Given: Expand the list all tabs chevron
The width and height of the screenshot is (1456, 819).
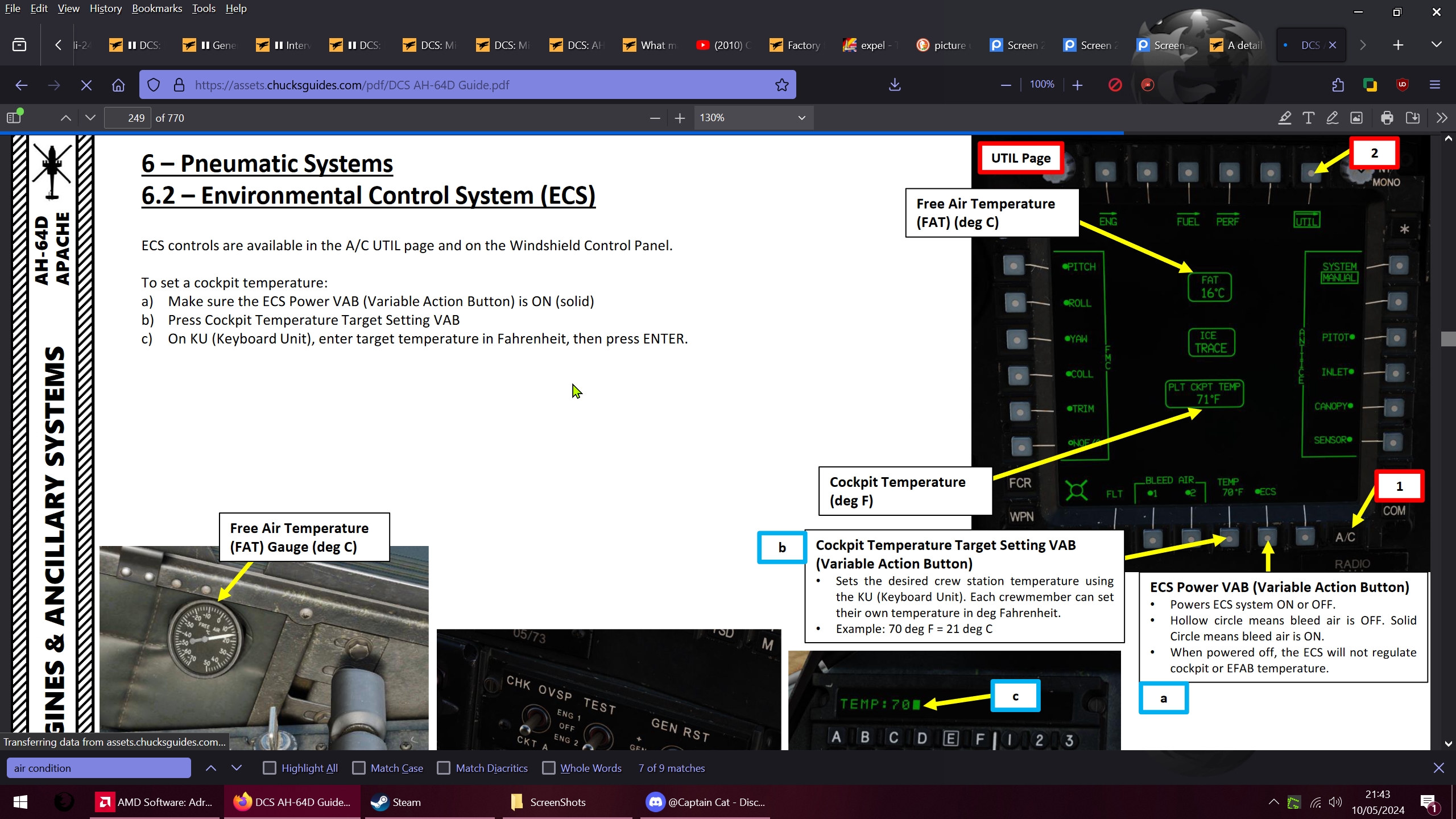Looking at the screenshot, I should point(1436,44).
